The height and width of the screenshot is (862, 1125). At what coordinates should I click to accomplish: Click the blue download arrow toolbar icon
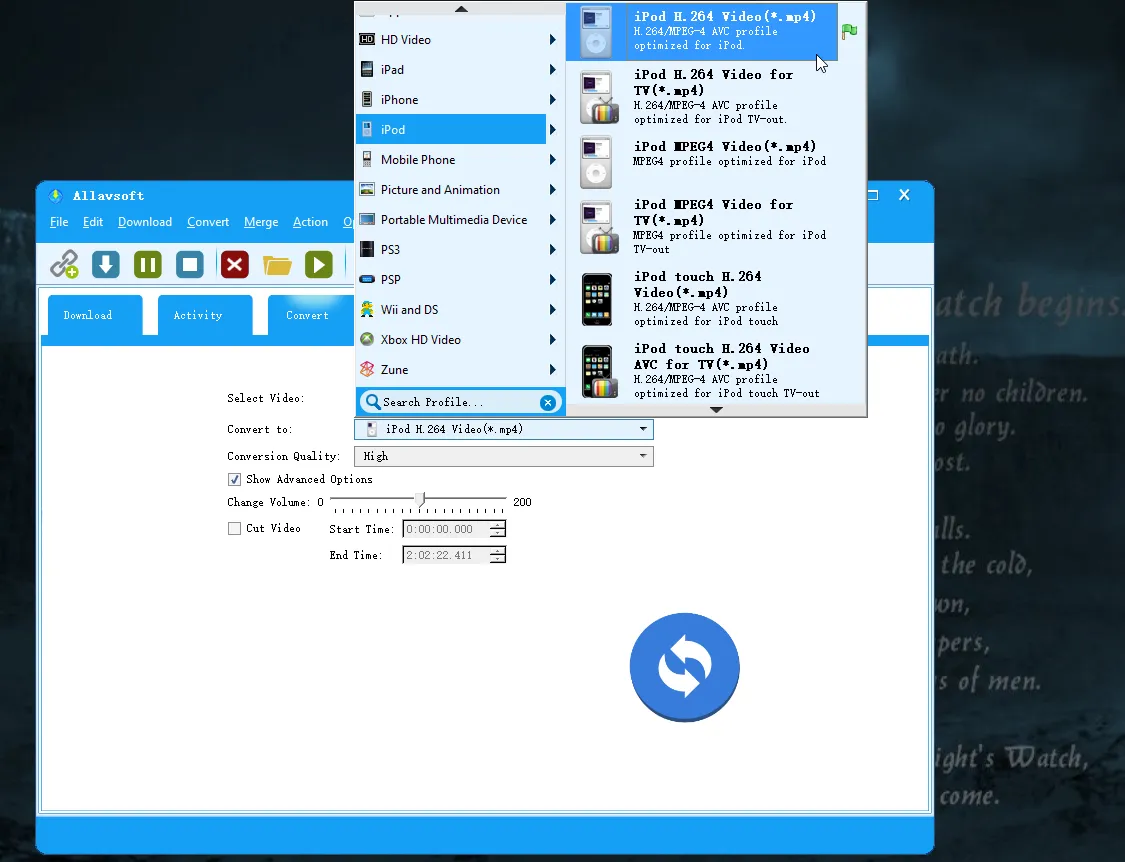point(105,264)
